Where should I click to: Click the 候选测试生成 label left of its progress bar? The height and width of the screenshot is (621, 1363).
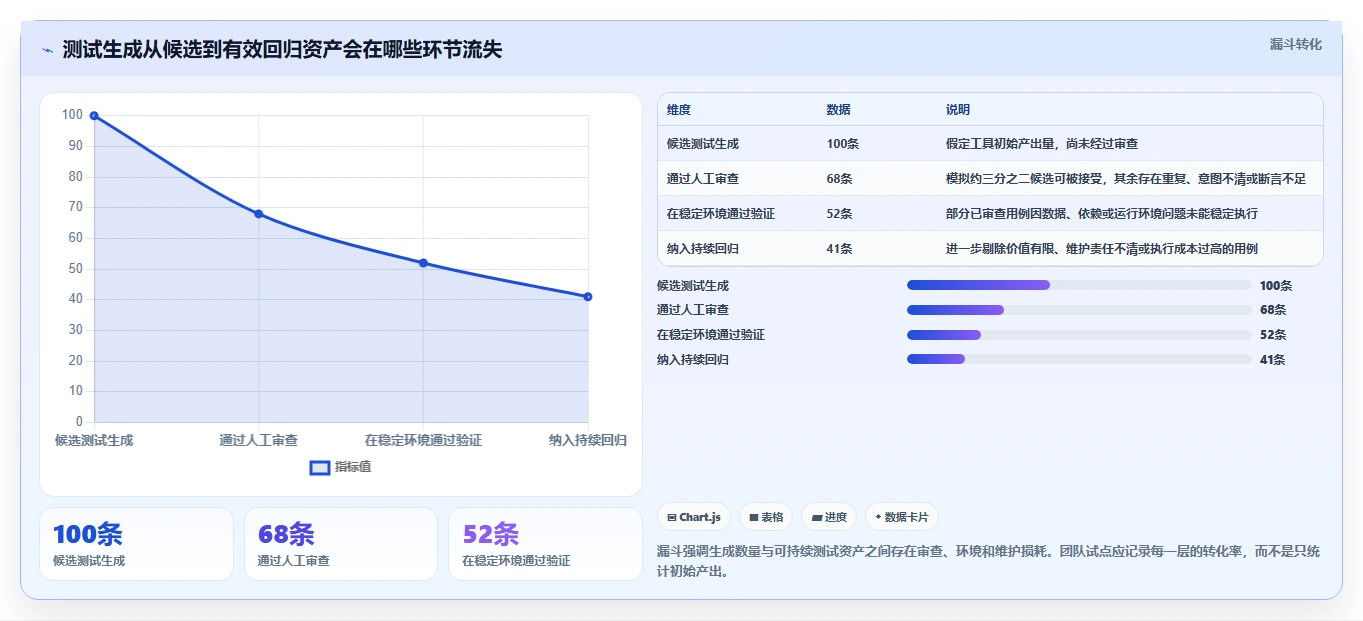tap(693, 285)
